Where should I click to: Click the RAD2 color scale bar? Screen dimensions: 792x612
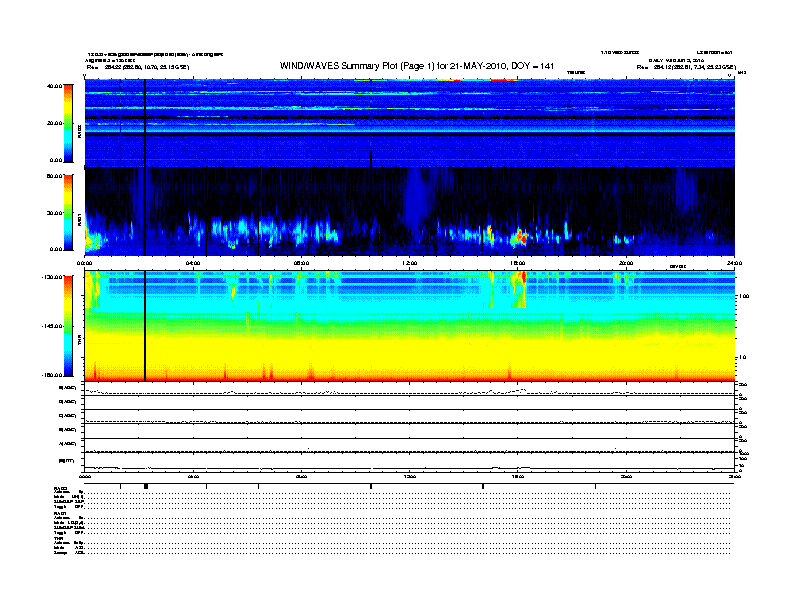pos(68,122)
